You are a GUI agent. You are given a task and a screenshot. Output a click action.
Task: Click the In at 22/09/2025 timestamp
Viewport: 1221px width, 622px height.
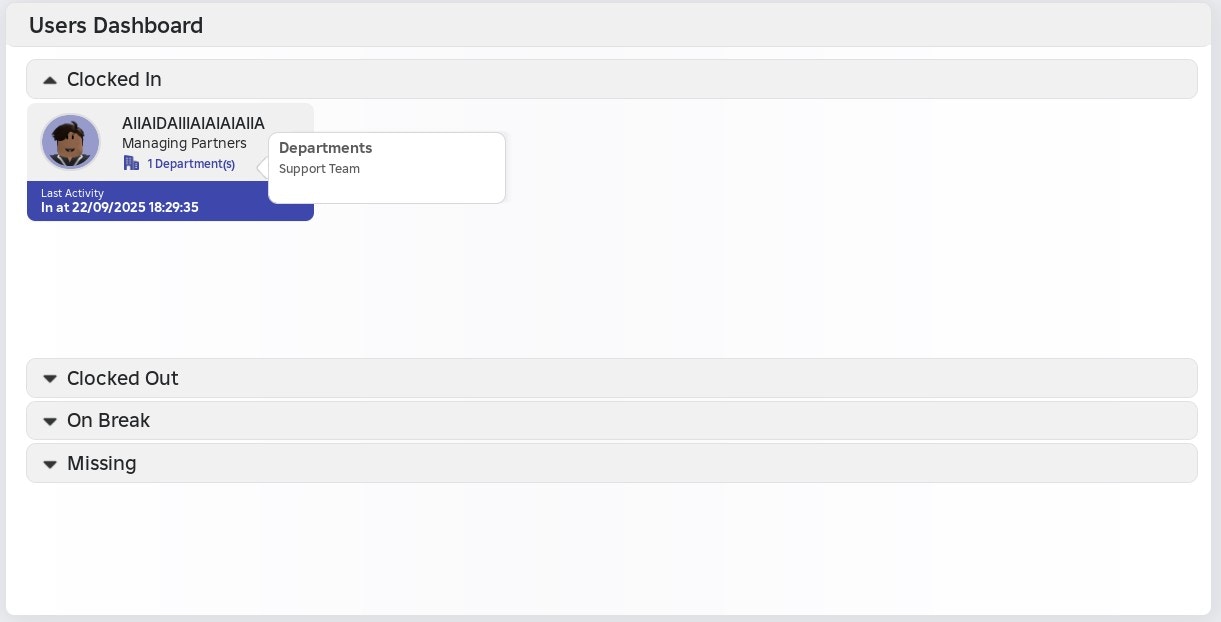point(120,207)
